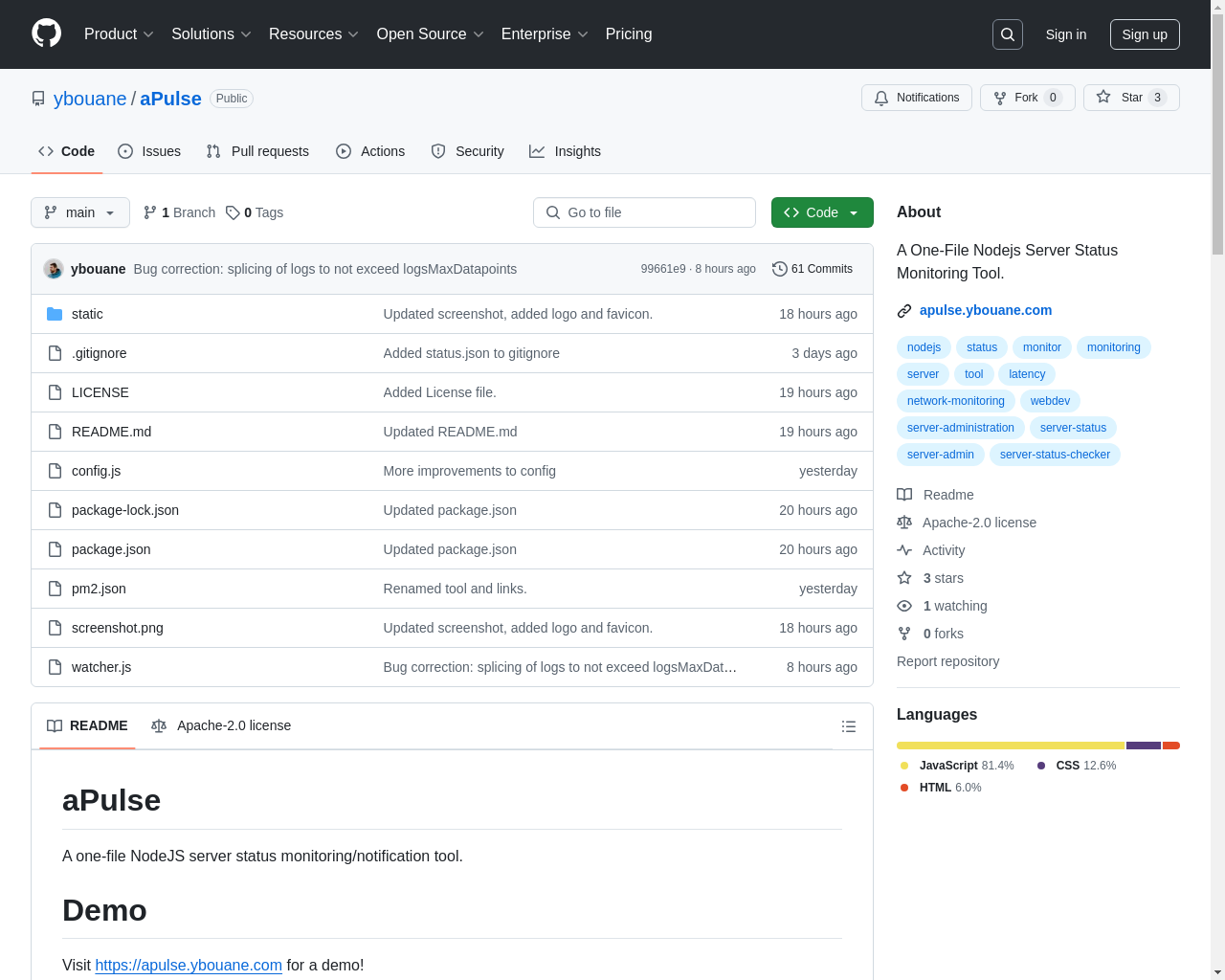The image size is (1225, 980).
Task: Select the README tab
Action: pos(87,725)
